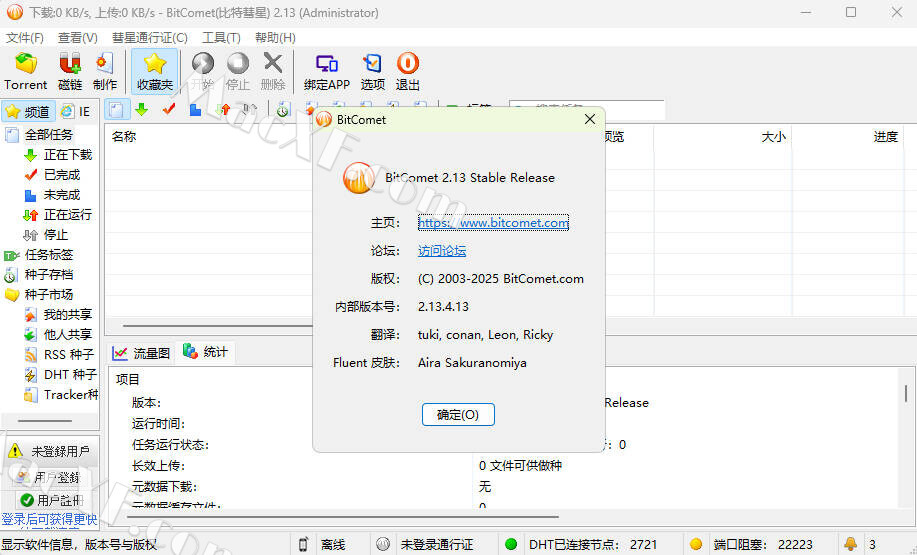Sort task list by 大小 column
The width and height of the screenshot is (917, 555).
click(773, 136)
